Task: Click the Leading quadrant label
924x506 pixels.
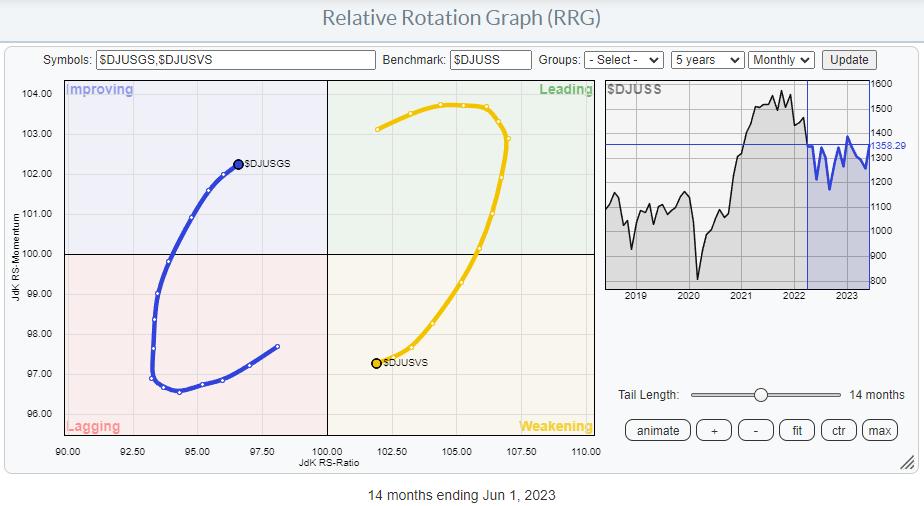Action: pyautogui.click(x=566, y=90)
